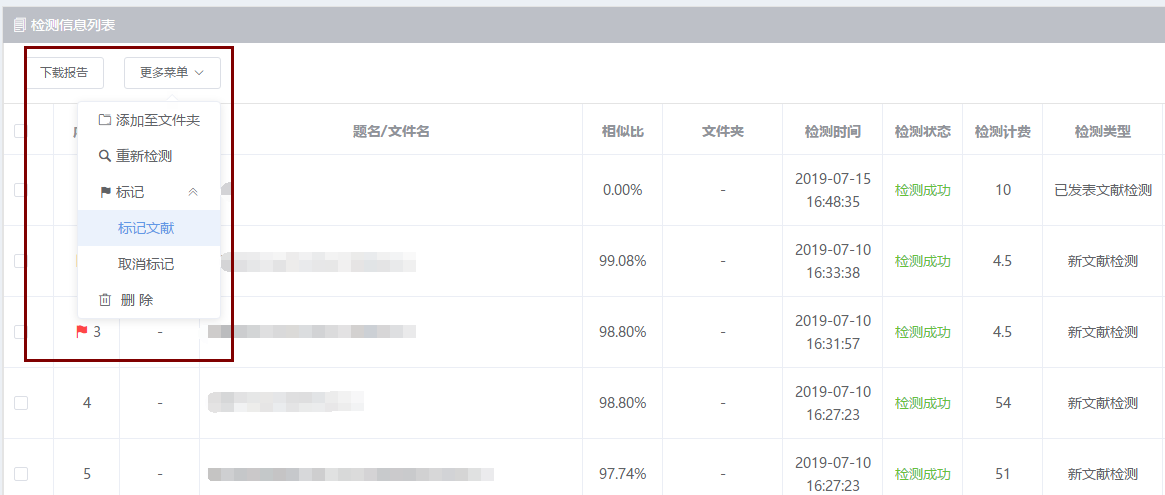Check the checkbox for row 5
This screenshot has width=1165, height=495.
[x=21, y=473]
